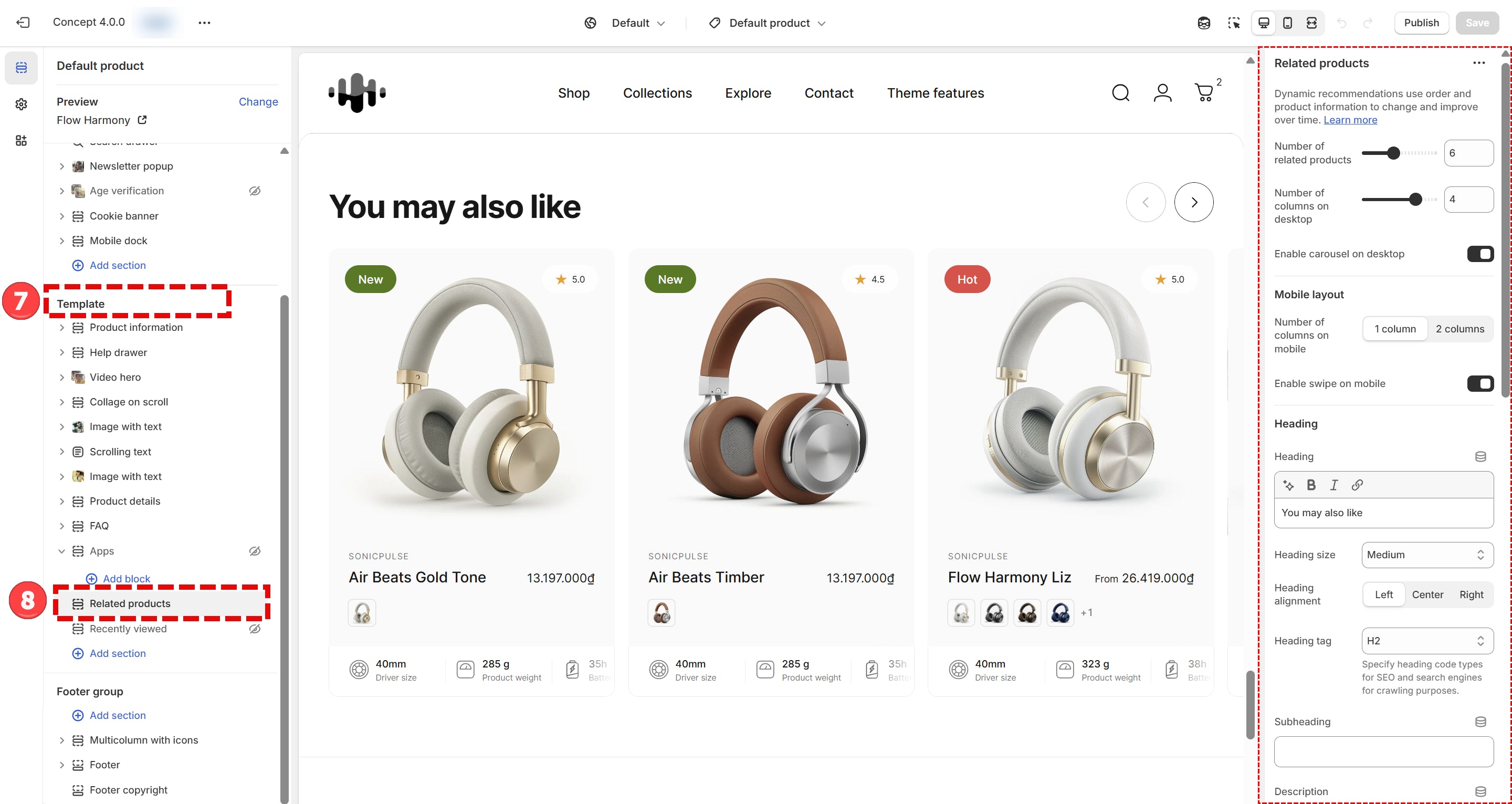Expand the Product information section

click(61, 327)
